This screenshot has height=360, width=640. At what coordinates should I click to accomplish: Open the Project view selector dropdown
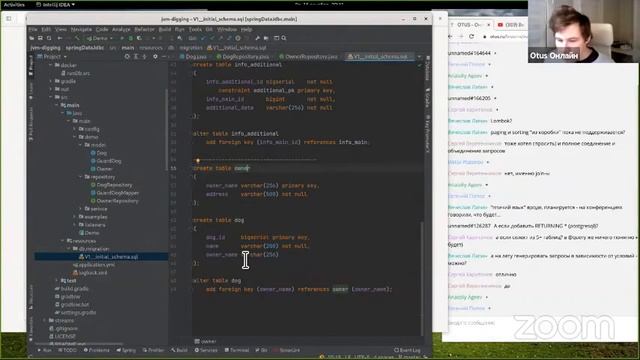(52, 56)
